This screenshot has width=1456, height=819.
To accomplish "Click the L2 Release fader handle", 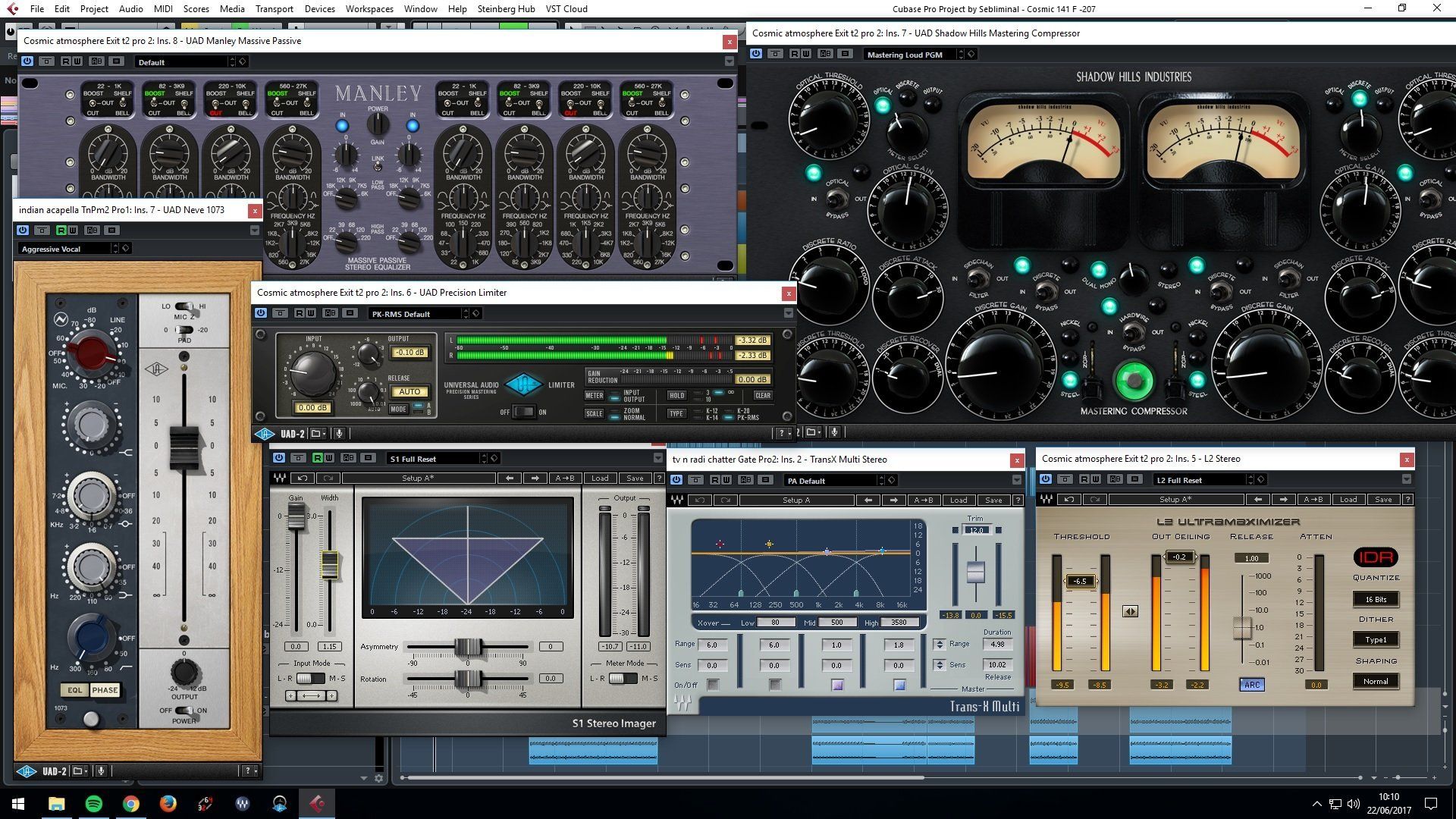I will [x=1242, y=628].
